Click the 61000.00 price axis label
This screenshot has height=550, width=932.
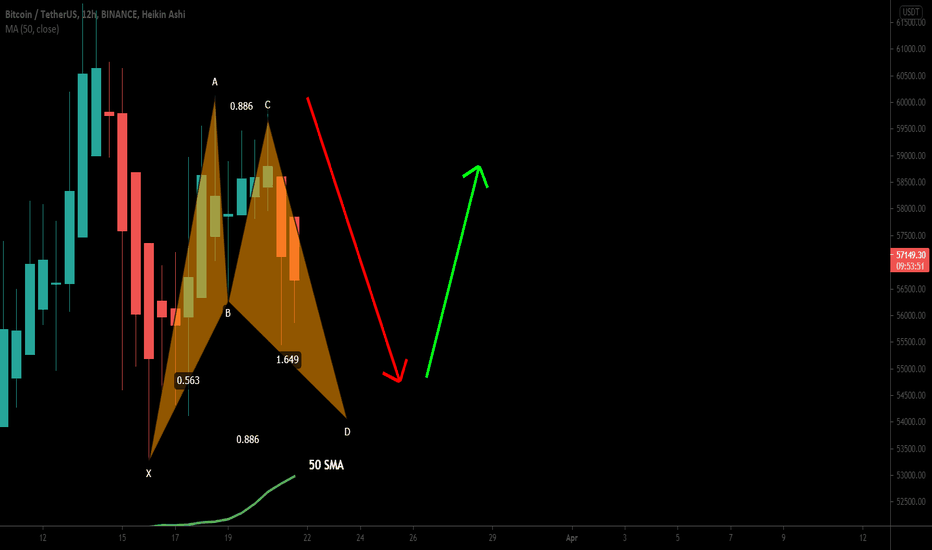pos(911,49)
